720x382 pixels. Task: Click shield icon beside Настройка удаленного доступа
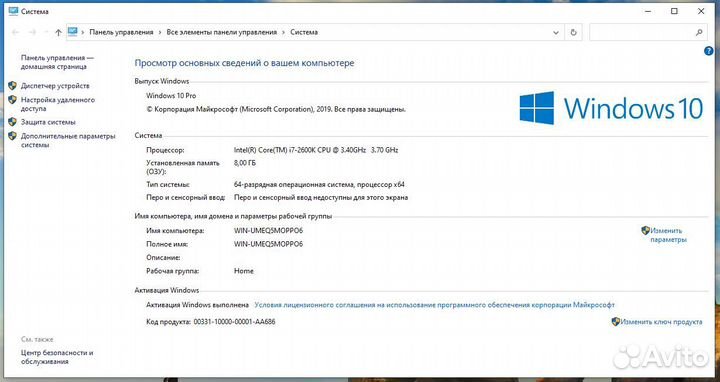tap(12, 99)
